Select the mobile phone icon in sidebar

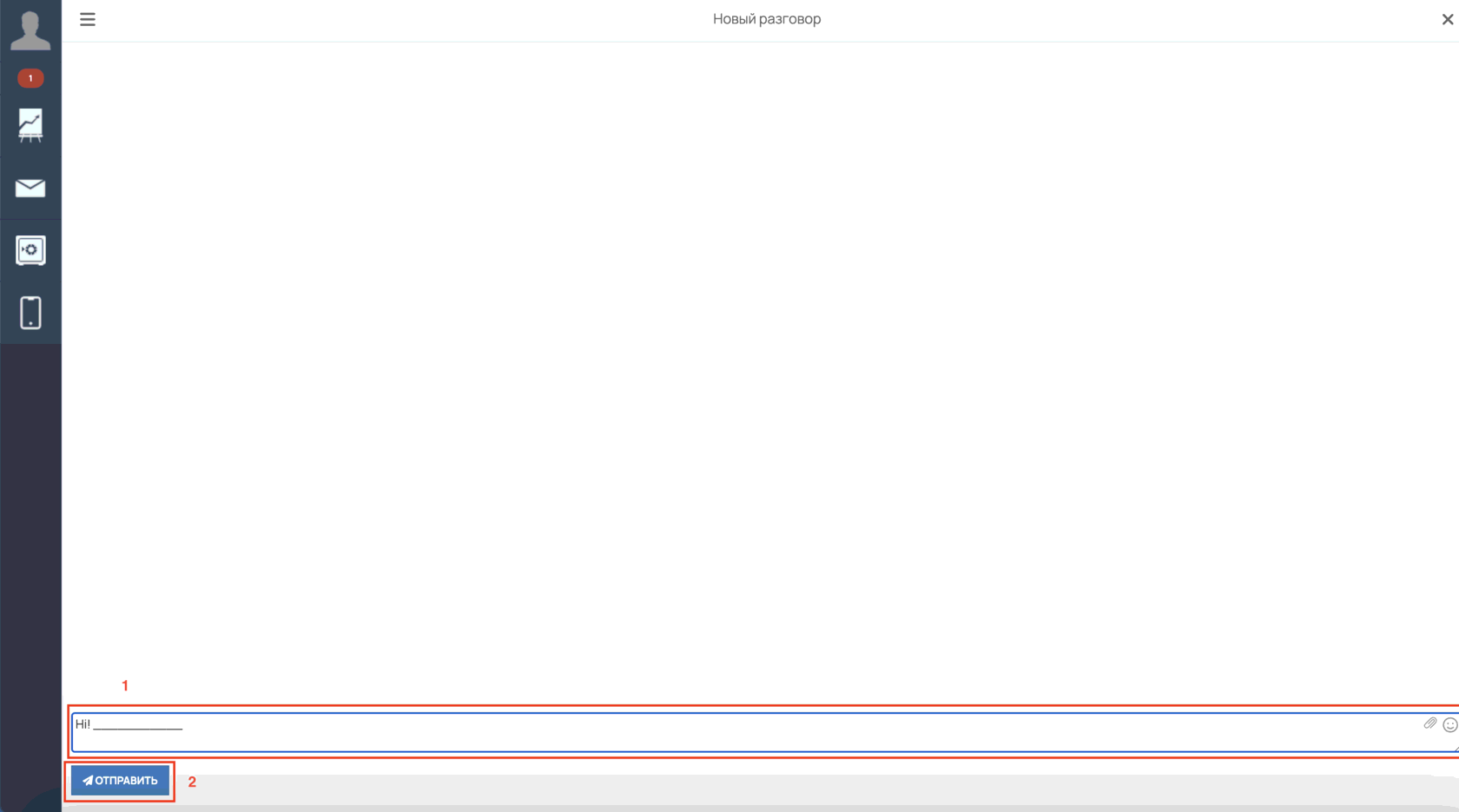point(30,313)
